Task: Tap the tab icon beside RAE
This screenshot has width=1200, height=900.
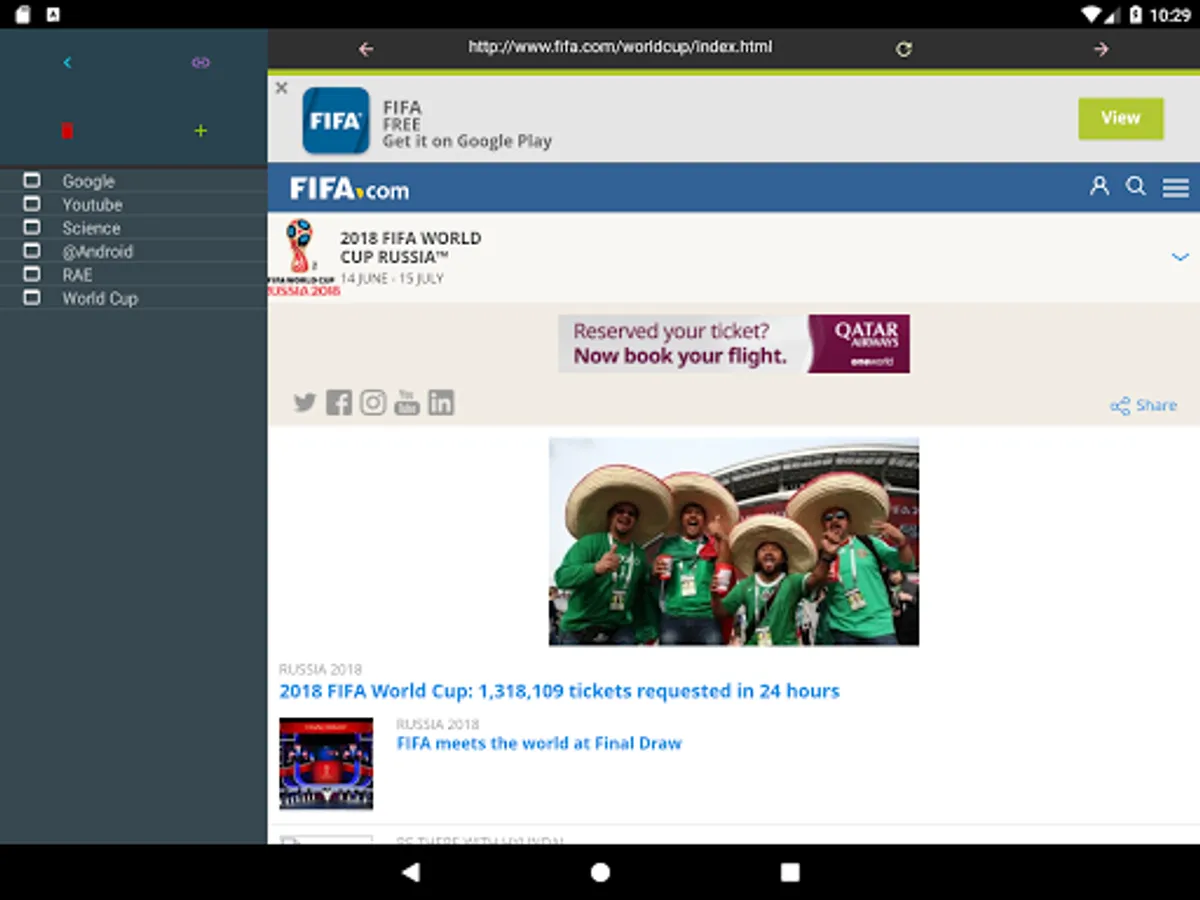Action: point(32,273)
